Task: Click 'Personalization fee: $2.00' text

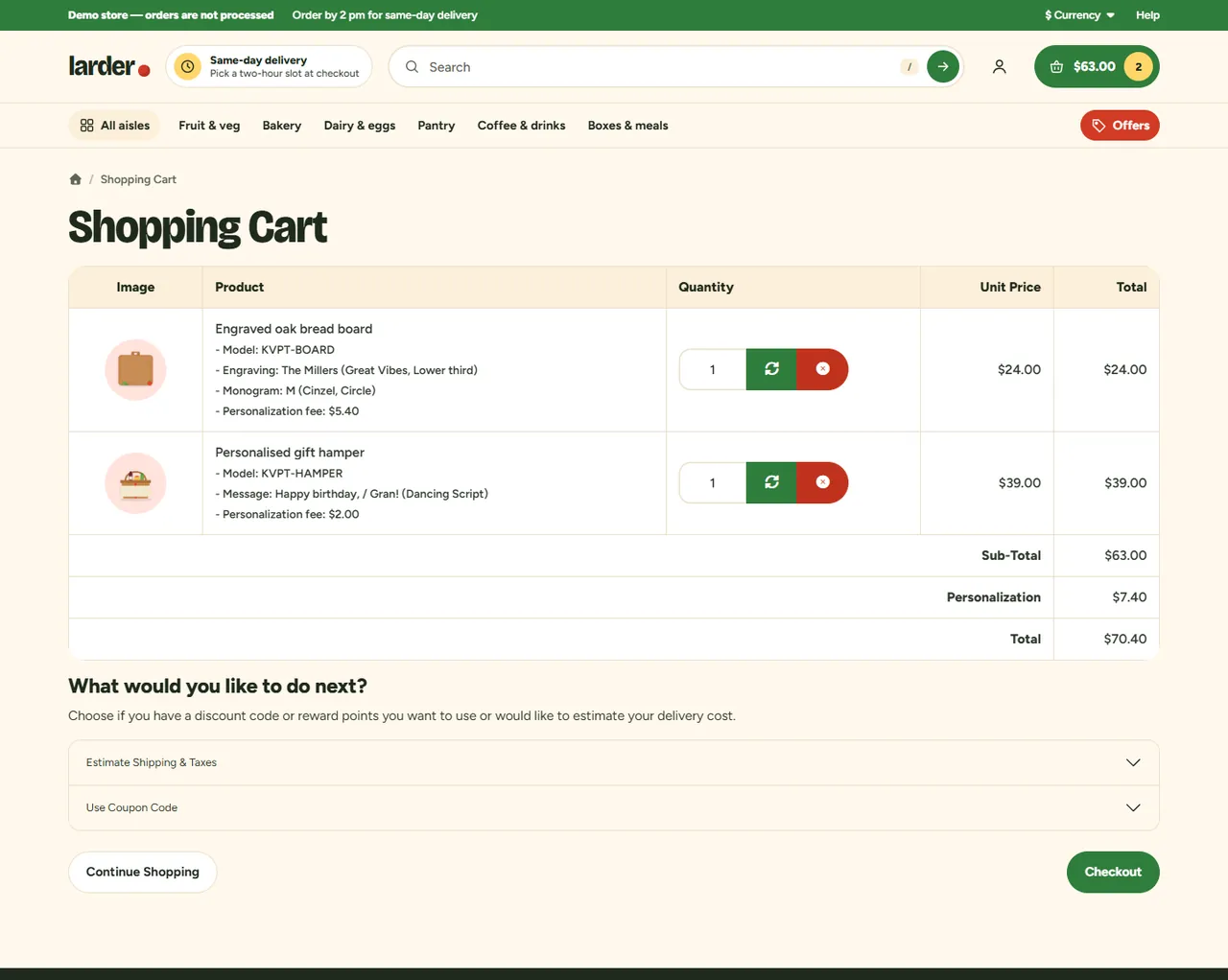Action: pyautogui.click(x=287, y=515)
